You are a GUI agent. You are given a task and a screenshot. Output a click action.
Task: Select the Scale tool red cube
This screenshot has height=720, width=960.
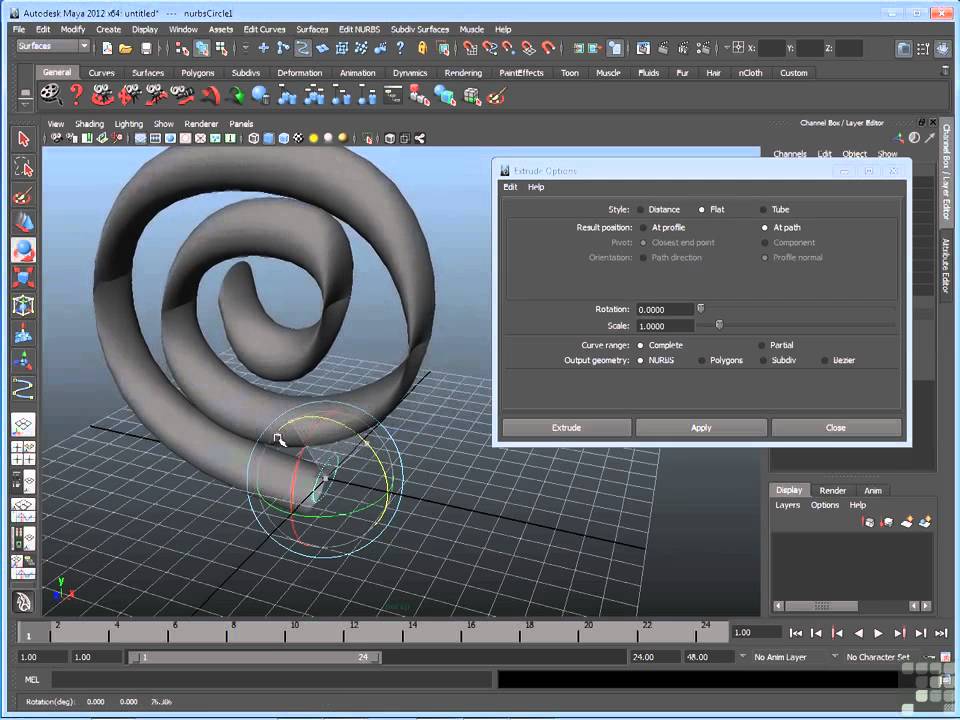point(23,278)
